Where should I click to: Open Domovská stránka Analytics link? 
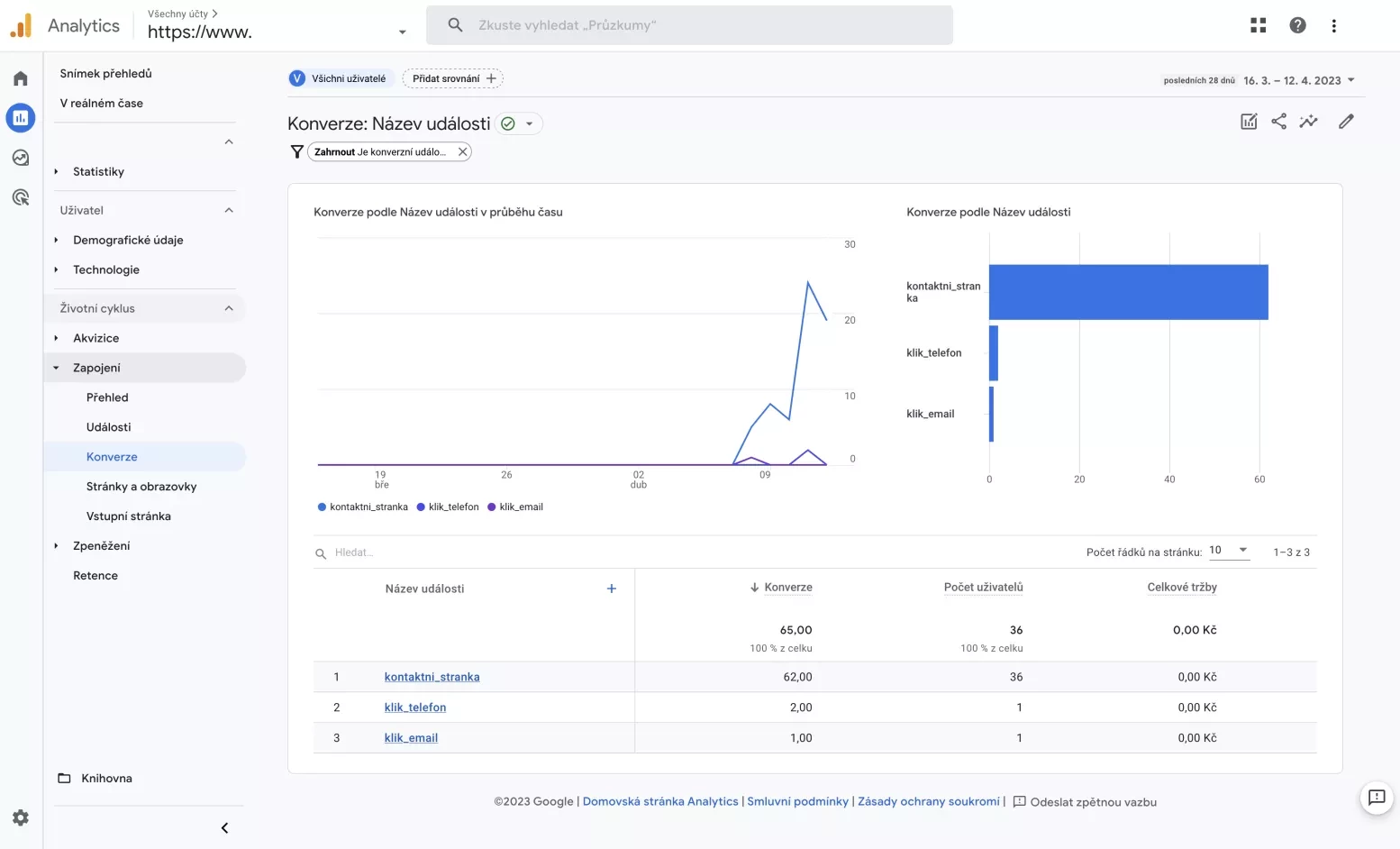(x=660, y=801)
